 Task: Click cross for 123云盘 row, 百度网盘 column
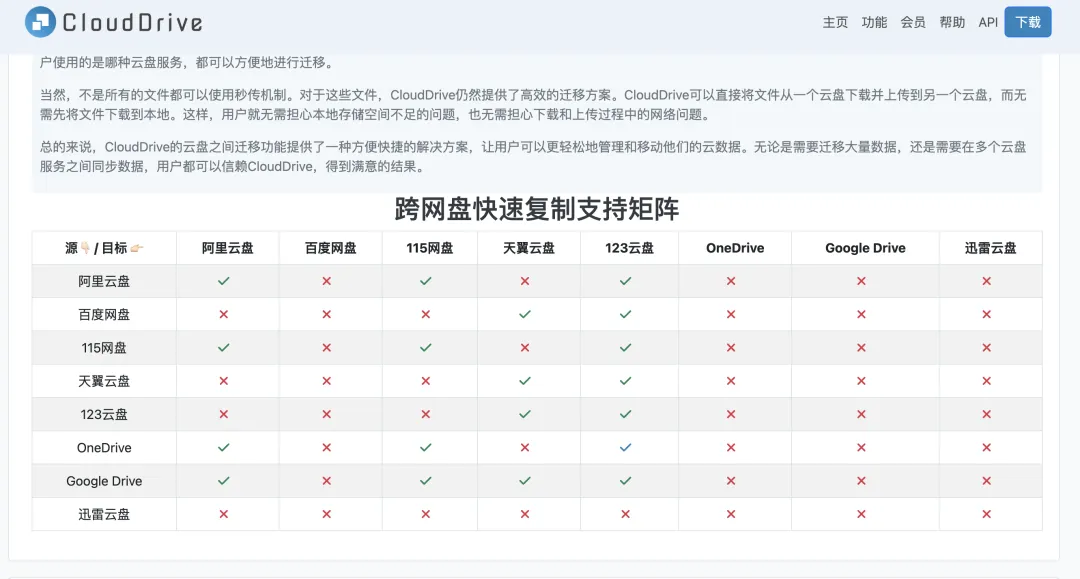[x=326, y=414]
